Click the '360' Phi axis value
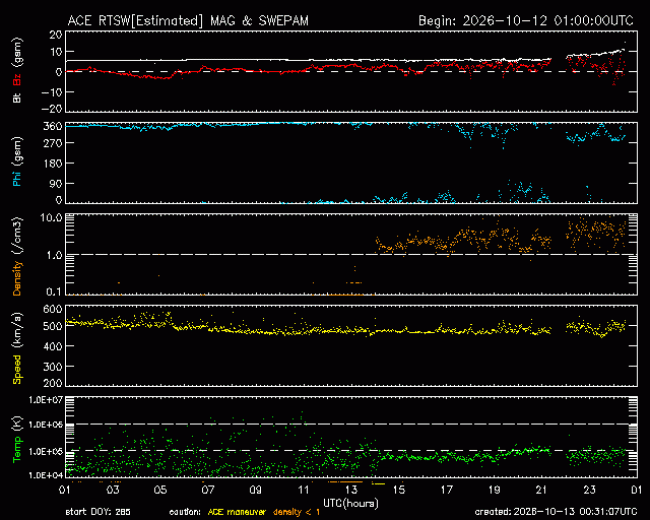This screenshot has height=520, width=650. point(53,126)
